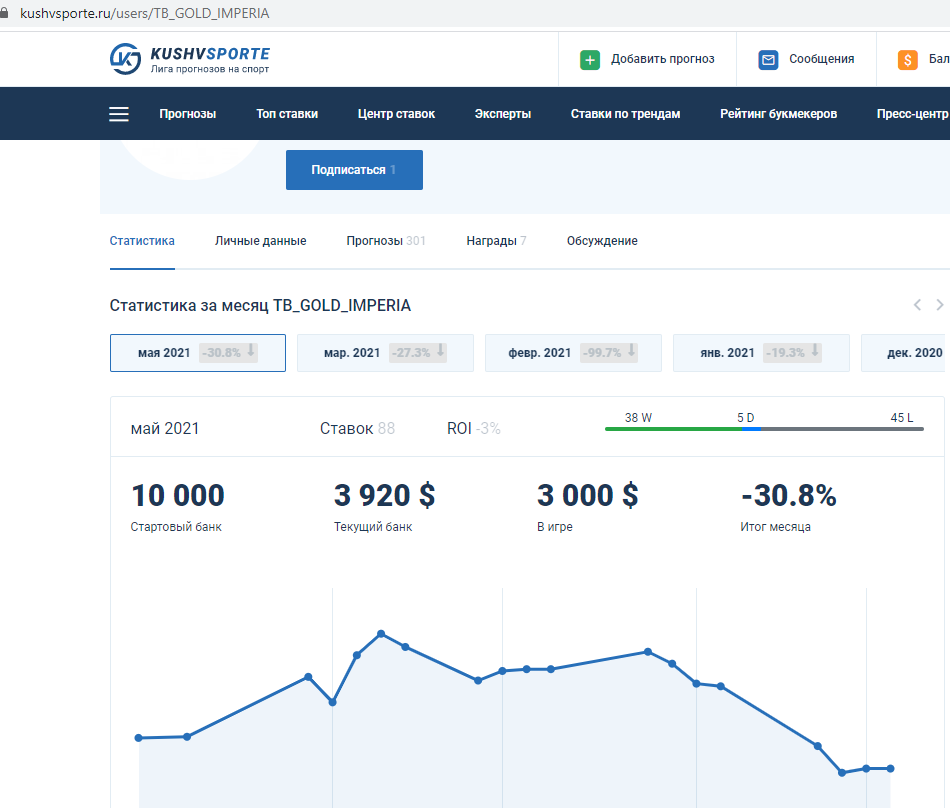Click the browser address bar lock icon
950x808 pixels.
8,14
